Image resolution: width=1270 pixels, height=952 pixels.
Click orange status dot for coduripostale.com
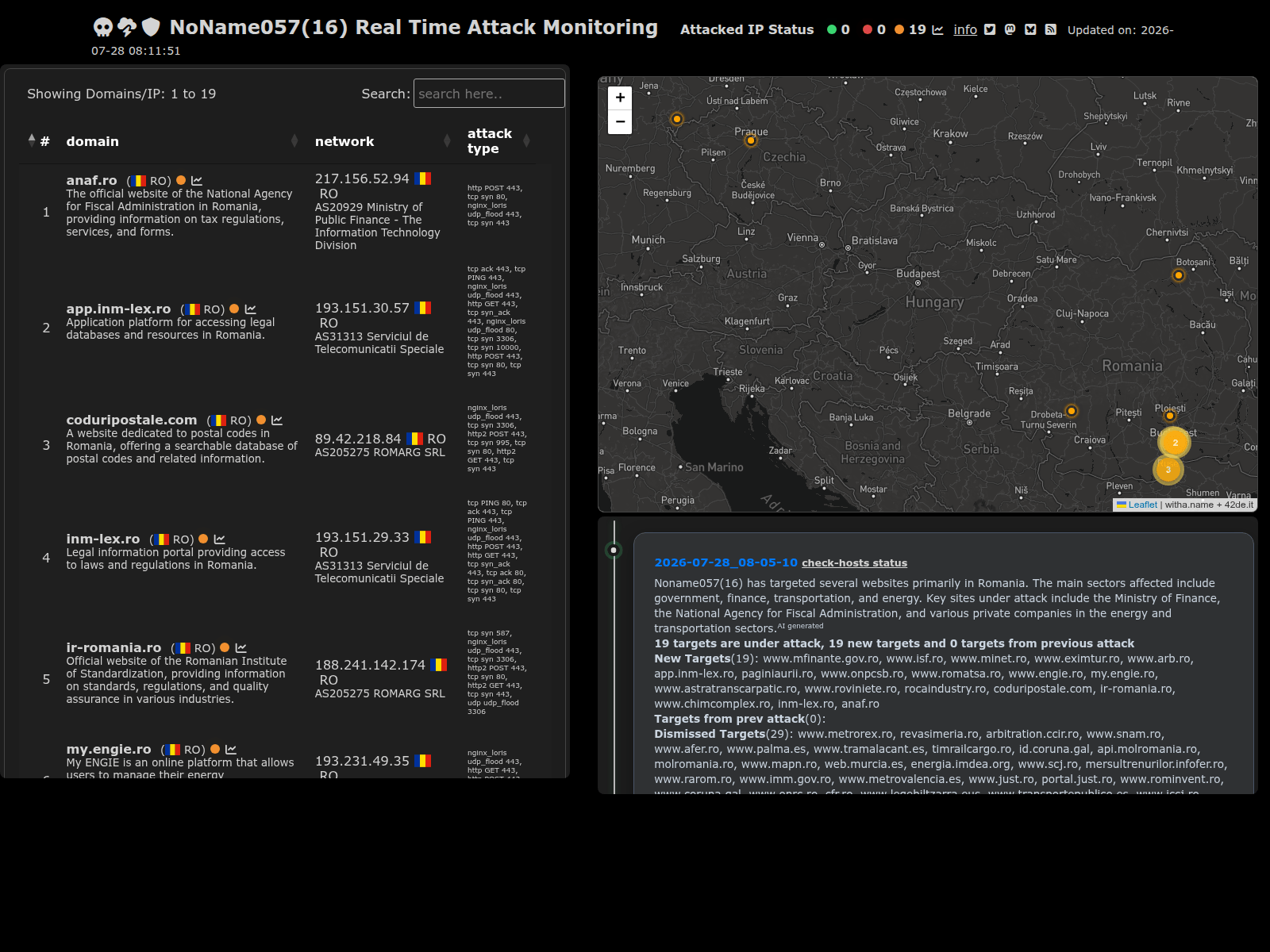pos(261,420)
